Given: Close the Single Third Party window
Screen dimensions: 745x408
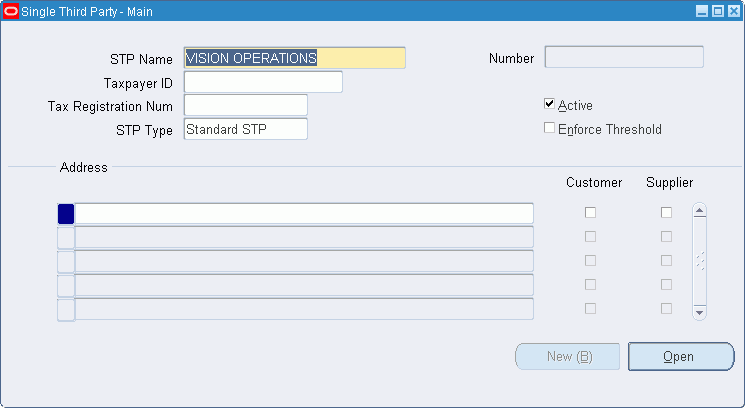Looking at the screenshot, I should click(734, 11).
